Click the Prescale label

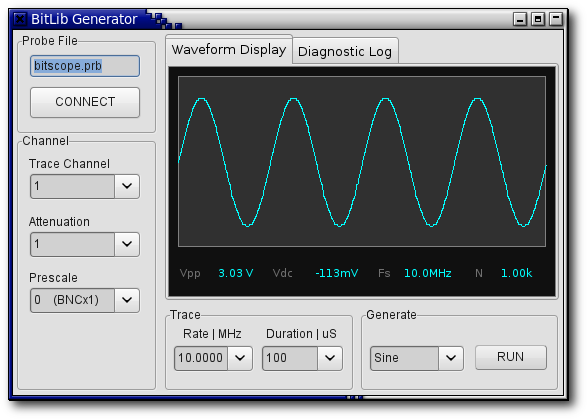click(53, 277)
